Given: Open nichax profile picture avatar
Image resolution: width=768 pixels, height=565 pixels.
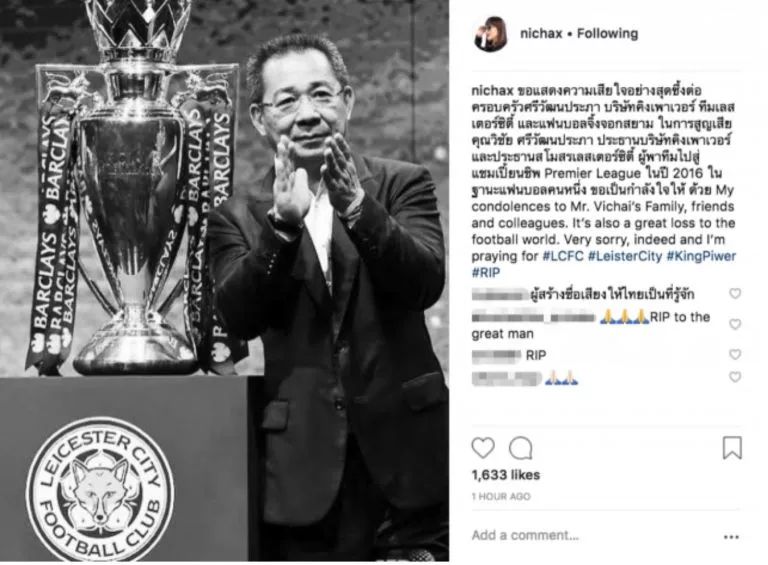Looking at the screenshot, I should tap(491, 33).
